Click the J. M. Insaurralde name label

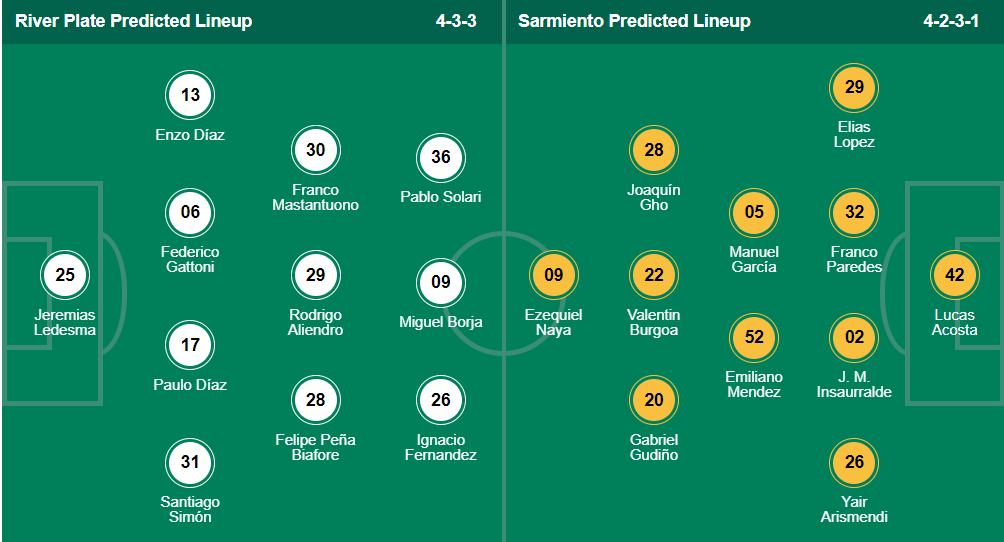point(854,384)
